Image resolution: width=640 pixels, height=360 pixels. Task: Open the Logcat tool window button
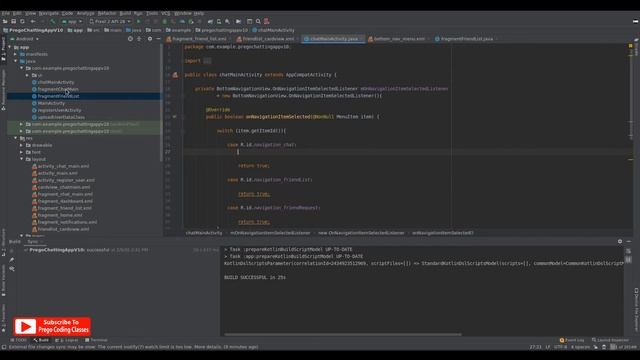coord(67,340)
